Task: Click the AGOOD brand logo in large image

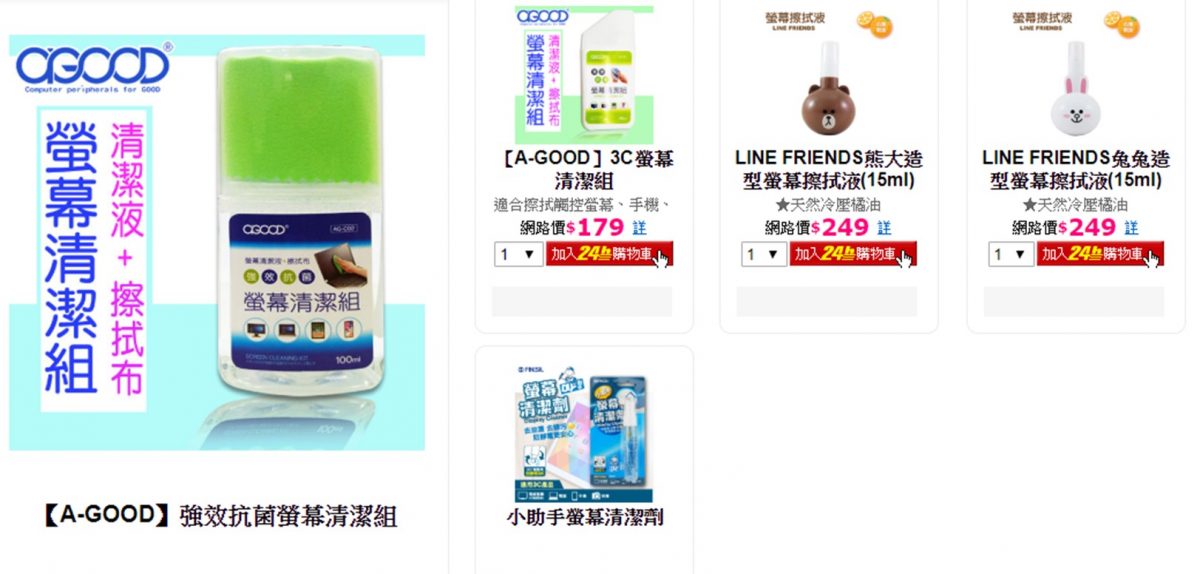Action: pos(93,67)
